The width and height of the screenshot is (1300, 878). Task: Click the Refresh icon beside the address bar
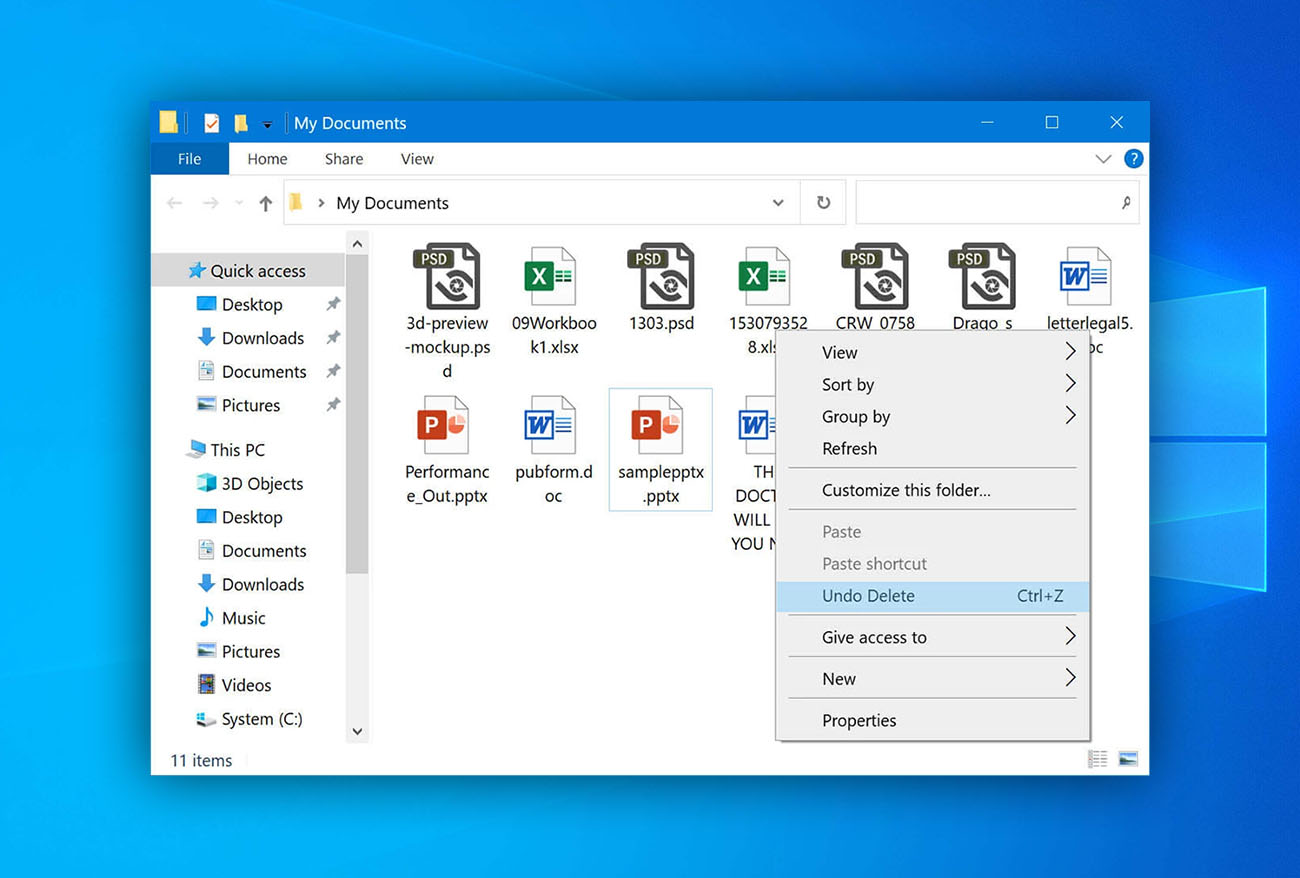tap(823, 202)
